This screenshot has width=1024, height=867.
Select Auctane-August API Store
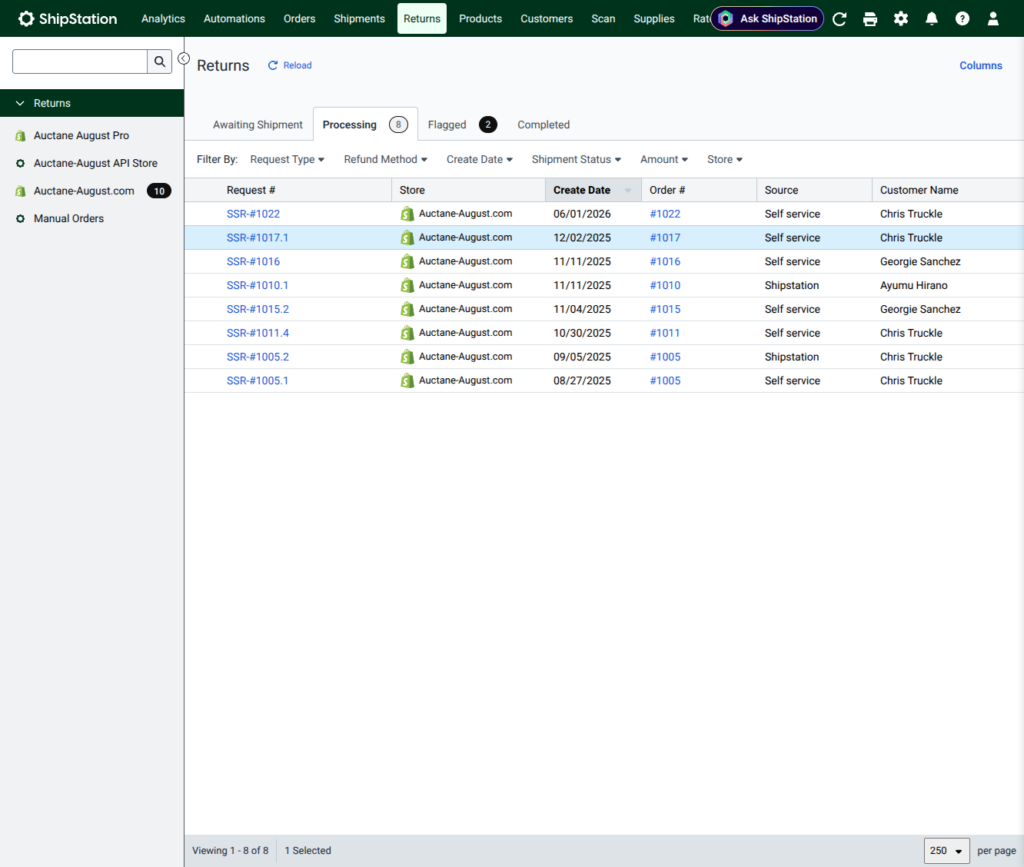(x=95, y=163)
